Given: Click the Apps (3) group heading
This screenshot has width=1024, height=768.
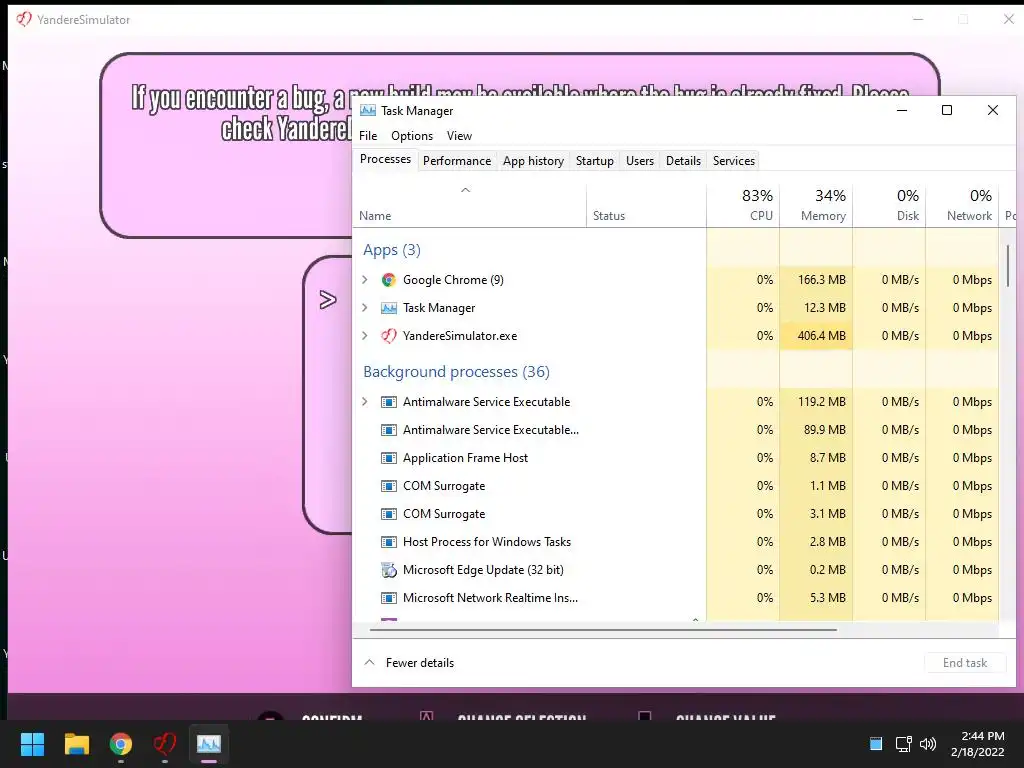Looking at the screenshot, I should pos(392,249).
